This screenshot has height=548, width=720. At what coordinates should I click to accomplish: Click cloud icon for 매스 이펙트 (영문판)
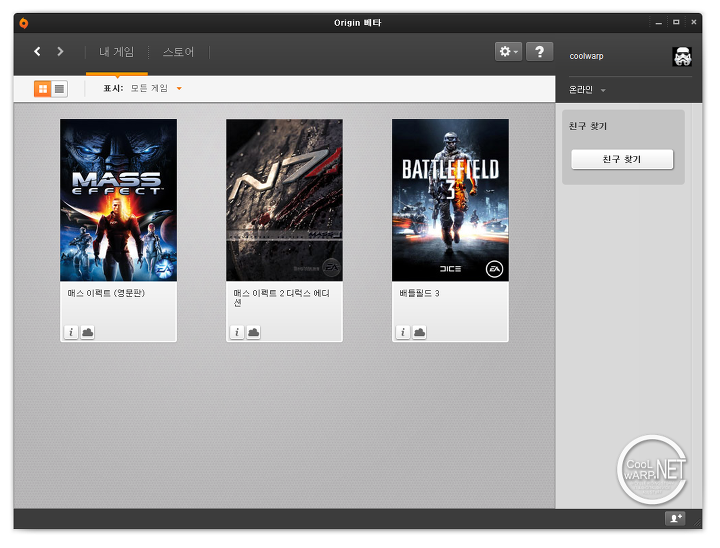[87, 332]
